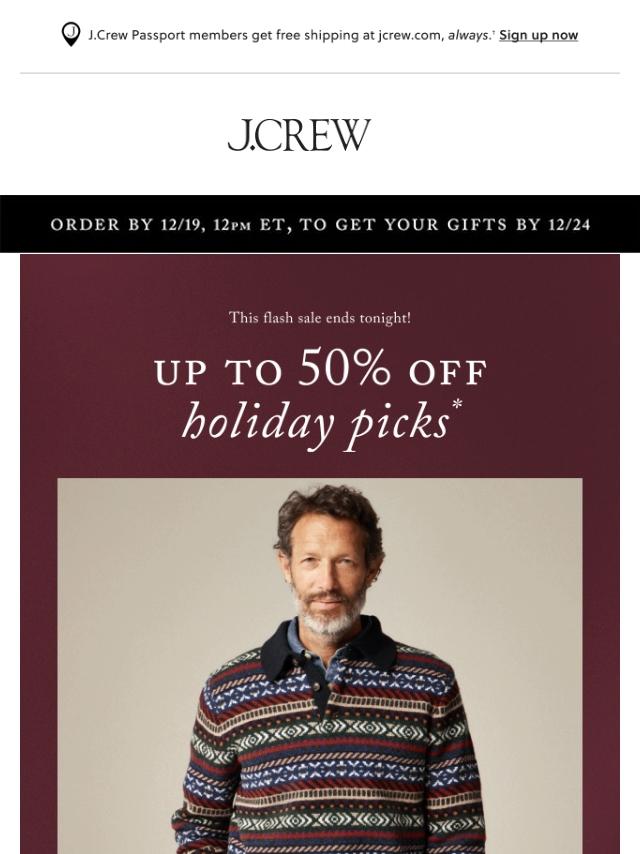Click the "J.Crew Passport" text
The image size is (640, 854).
pos(136,35)
